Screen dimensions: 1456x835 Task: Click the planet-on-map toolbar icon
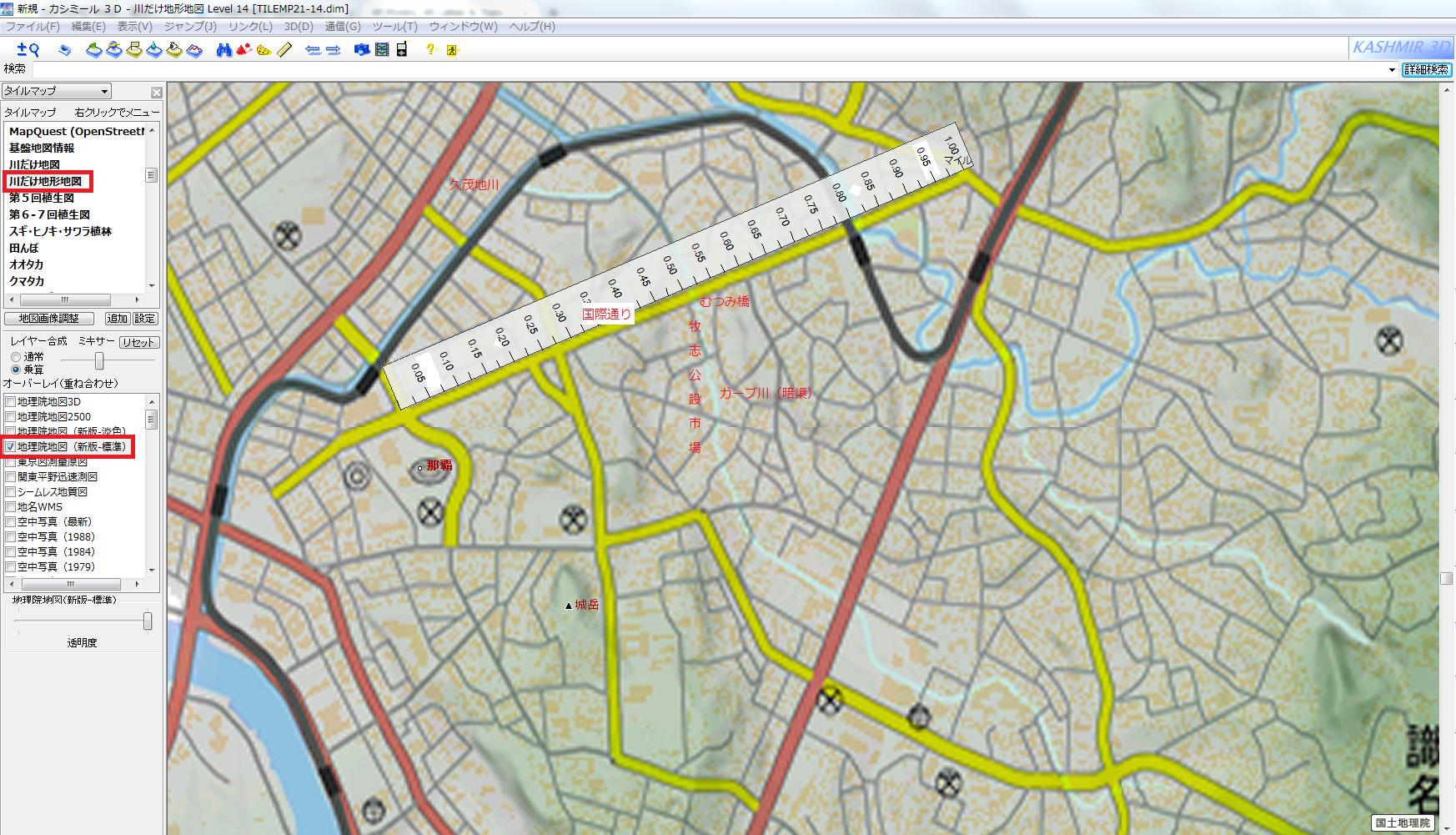pos(114,50)
